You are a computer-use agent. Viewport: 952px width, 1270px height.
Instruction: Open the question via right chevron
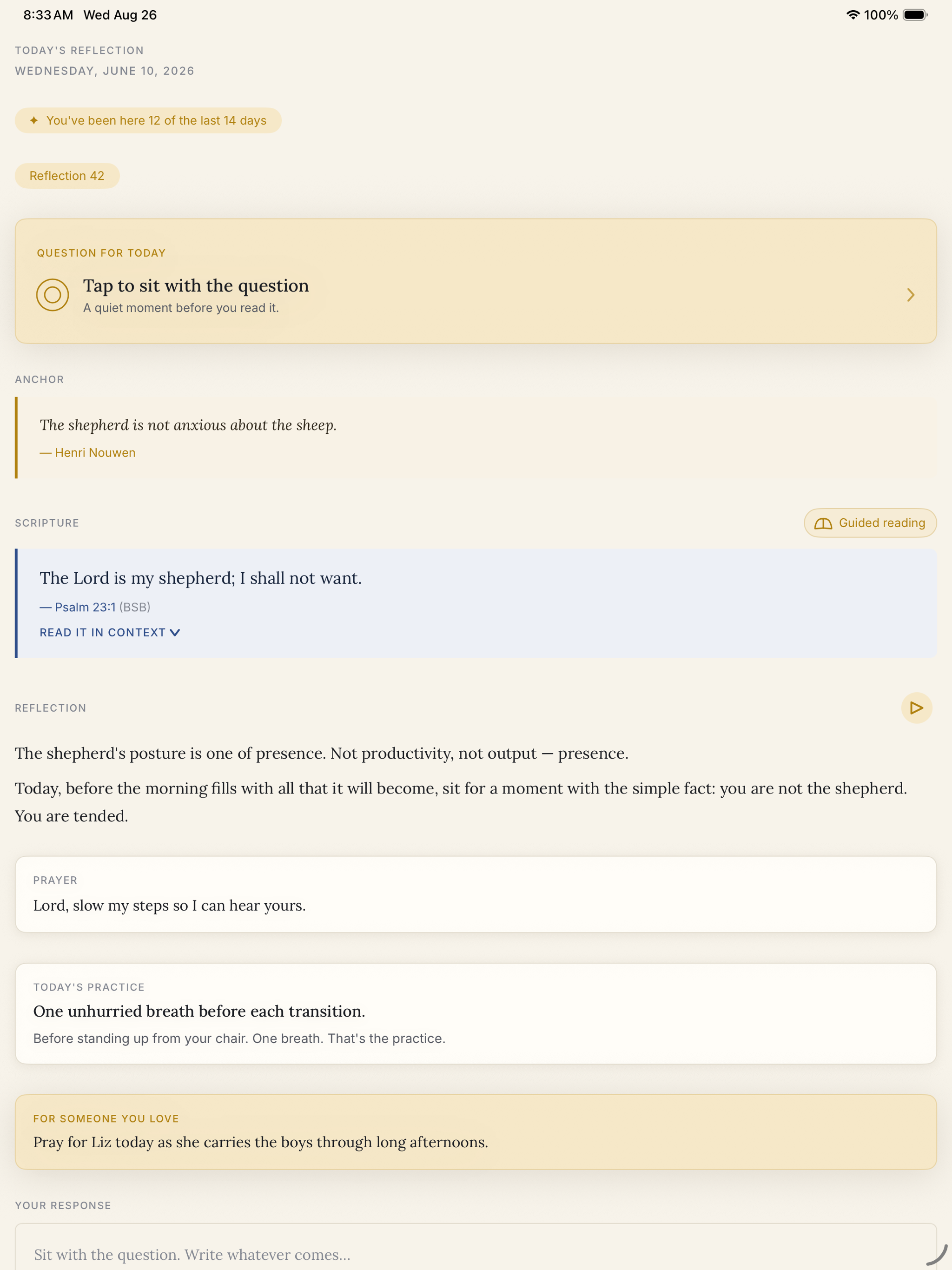point(911,295)
